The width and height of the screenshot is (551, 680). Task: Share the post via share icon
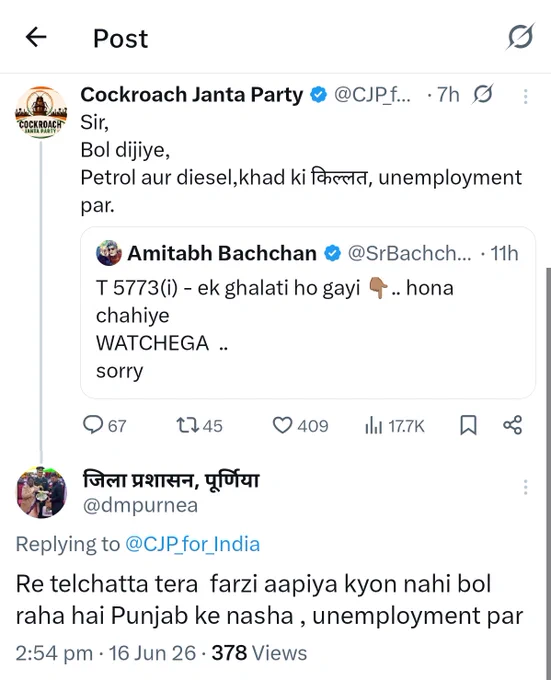point(512,425)
